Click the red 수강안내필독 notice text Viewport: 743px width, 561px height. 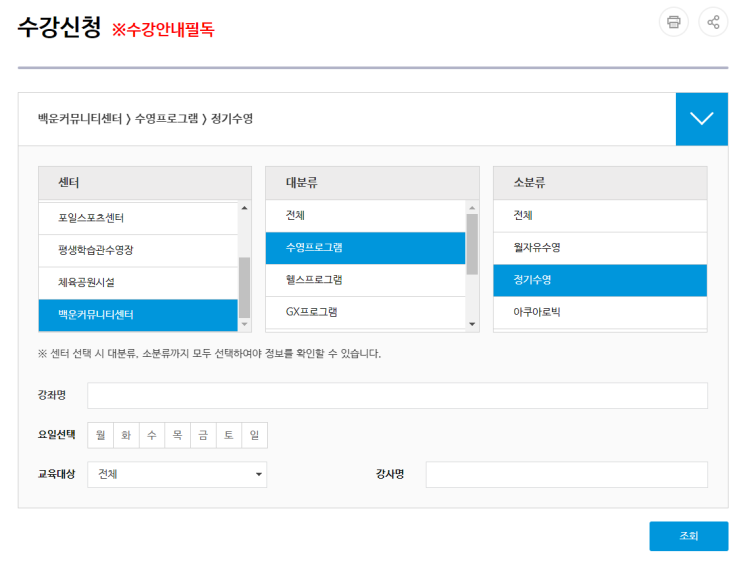click(x=163, y=30)
